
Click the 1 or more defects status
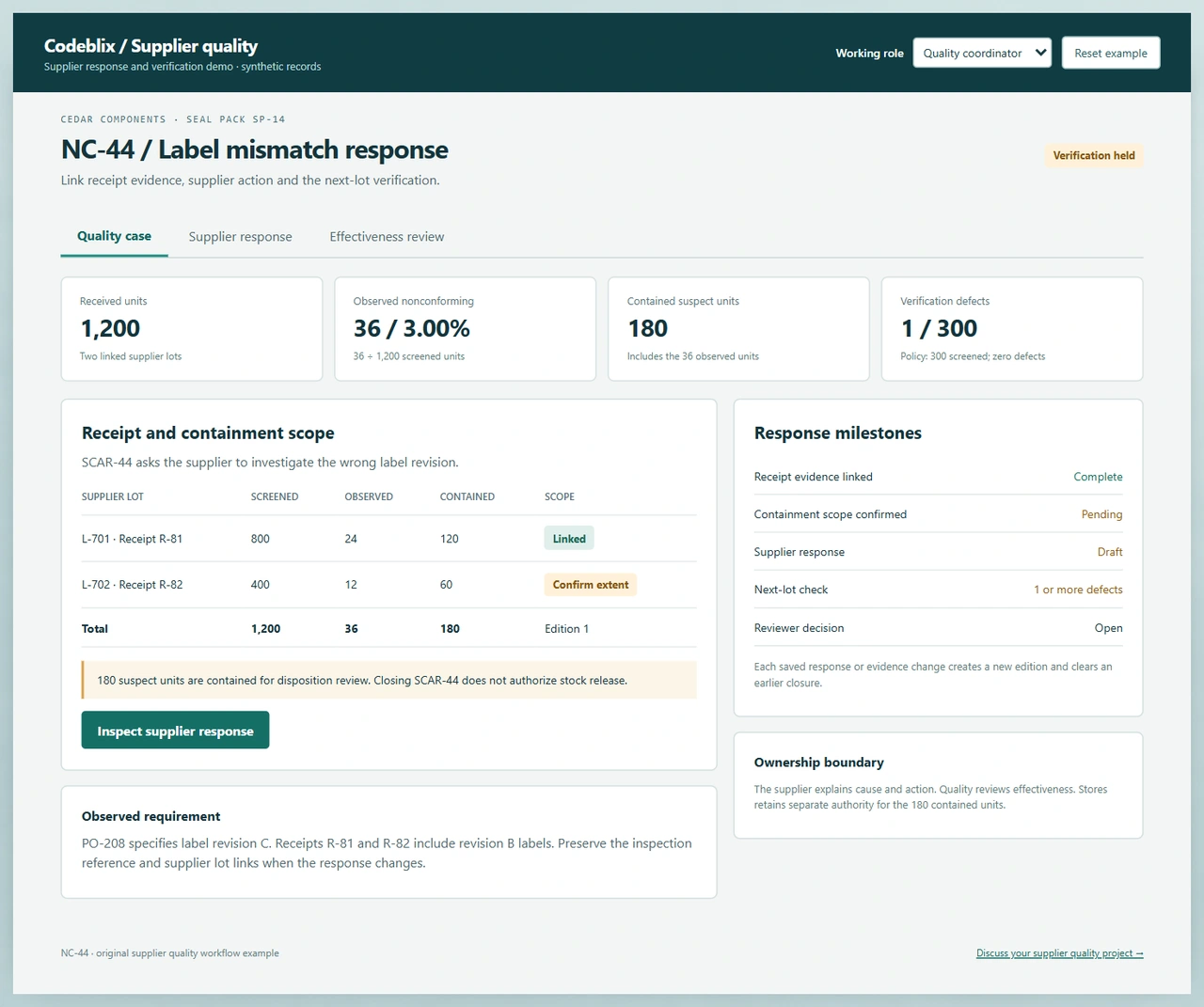click(x=1078, y=590)
